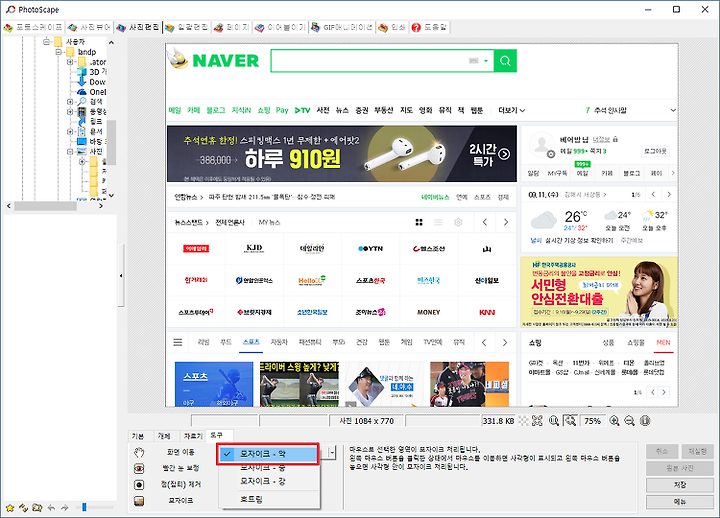Select the OneDrive cloud folder icon
The image size is (720, 518).
82,92
